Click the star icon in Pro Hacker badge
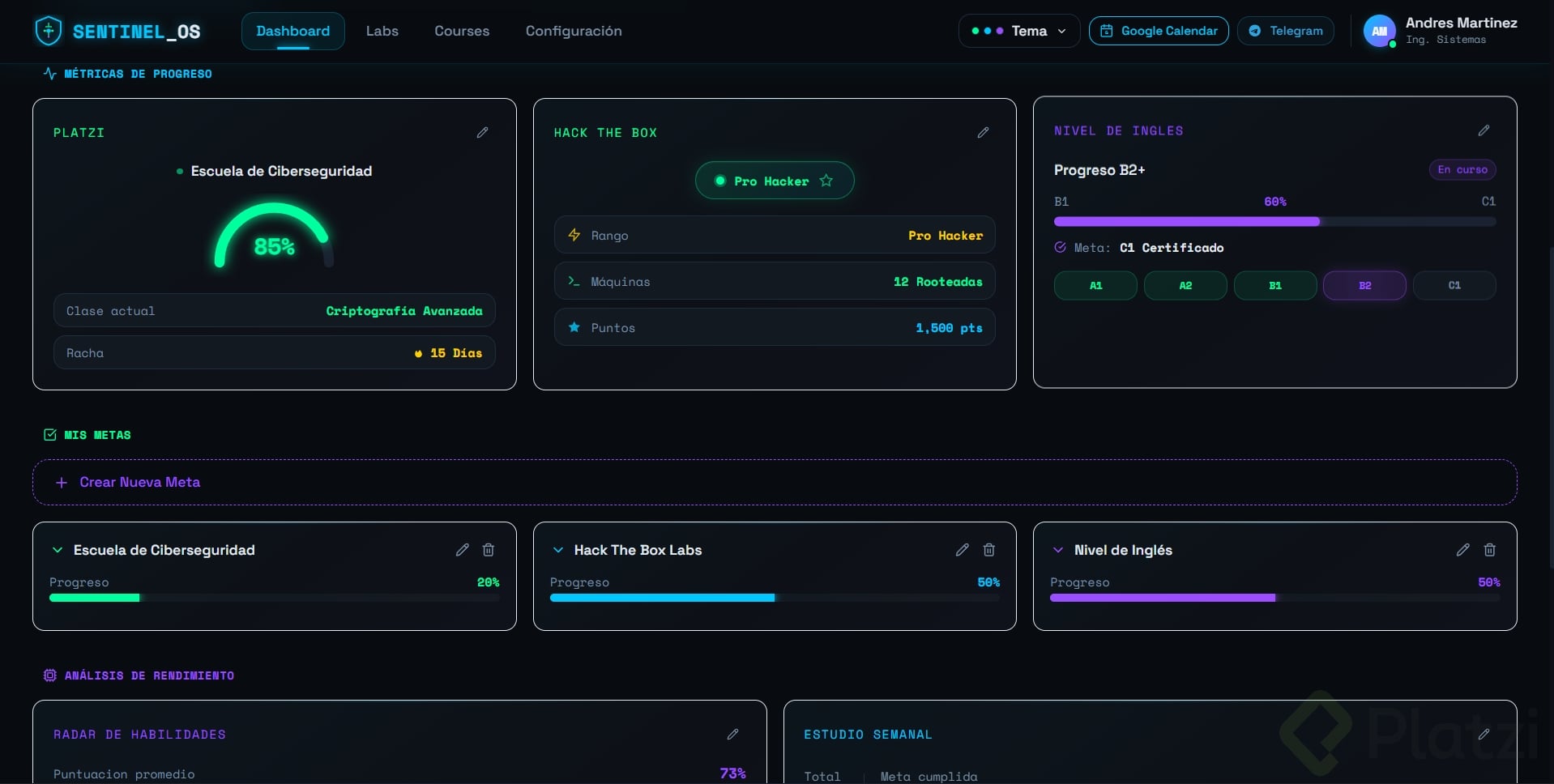The height and width of the screenshot is (784, 1554). 826,181
